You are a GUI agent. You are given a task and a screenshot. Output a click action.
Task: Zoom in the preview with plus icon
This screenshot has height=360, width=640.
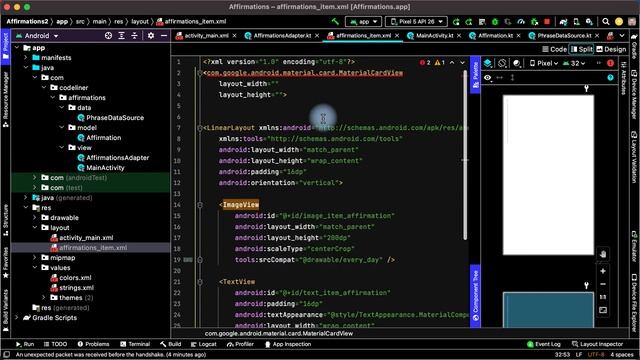(x=603, y=271)
